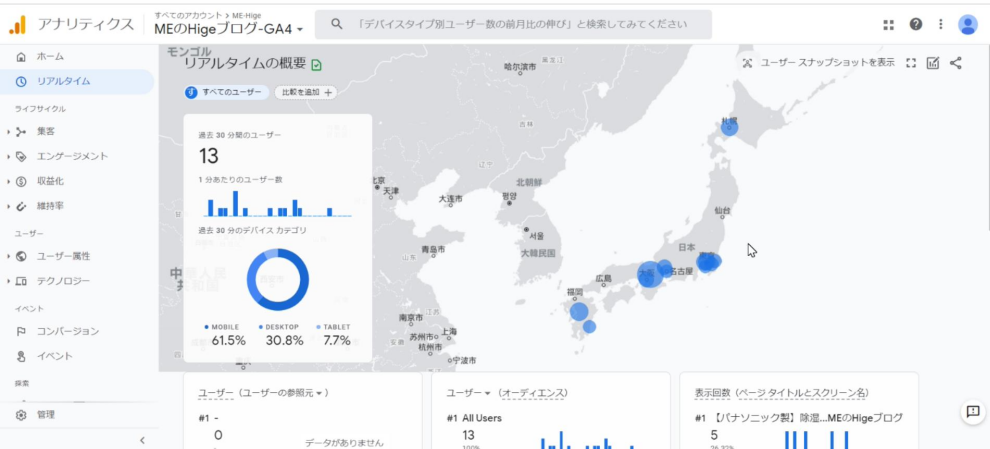Image resolution: width=990 pixels, height=449 pixels.
Task: Open the MEのHigeブログ-GA4 property selector
Action: (x=229, y=28)
